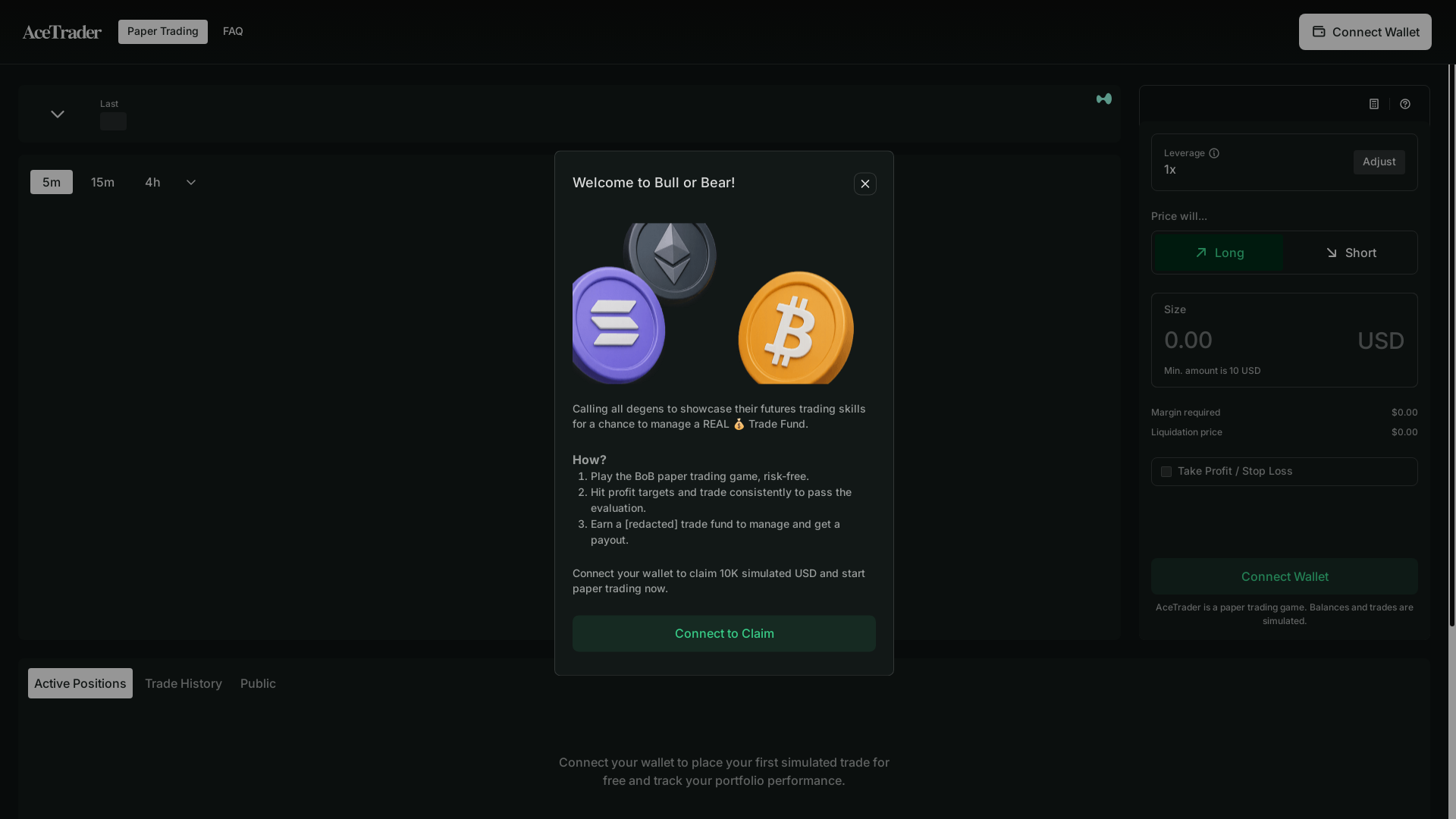
Task: Select the 15m chart interval
Action: (102, 182)
